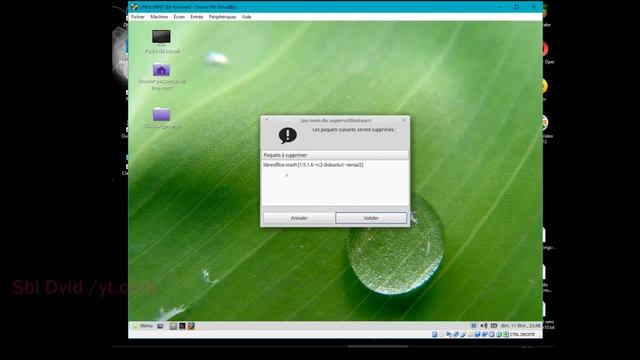
Task: Open the Dossier personnel home folder icon
Action: tap(162, 77)
